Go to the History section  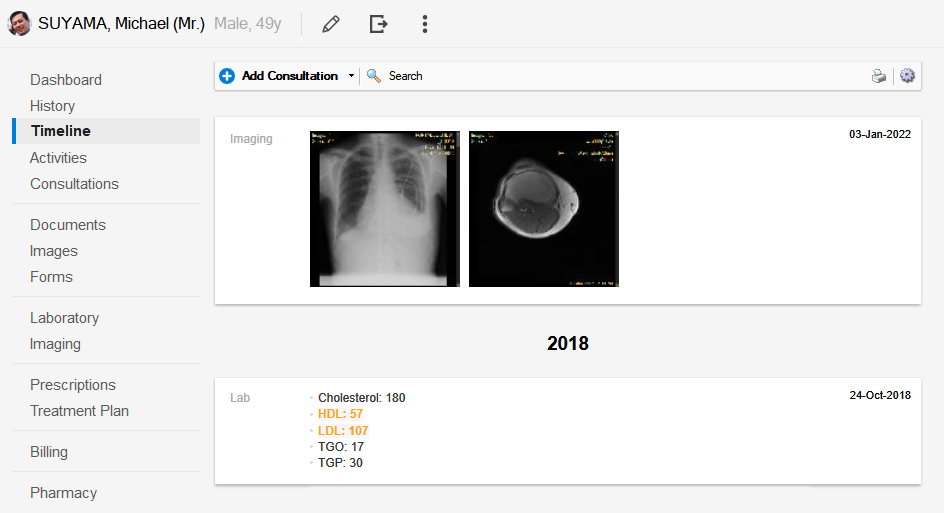(52, 106)
